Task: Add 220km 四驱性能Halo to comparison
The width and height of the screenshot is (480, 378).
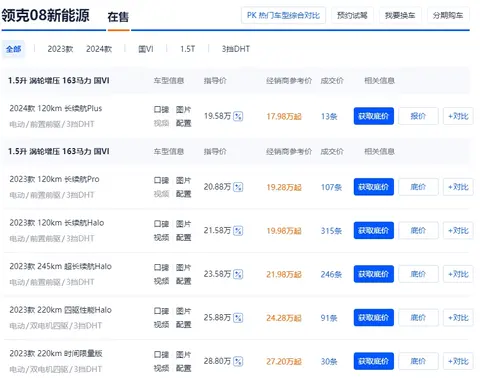Action: click(458, 318)
